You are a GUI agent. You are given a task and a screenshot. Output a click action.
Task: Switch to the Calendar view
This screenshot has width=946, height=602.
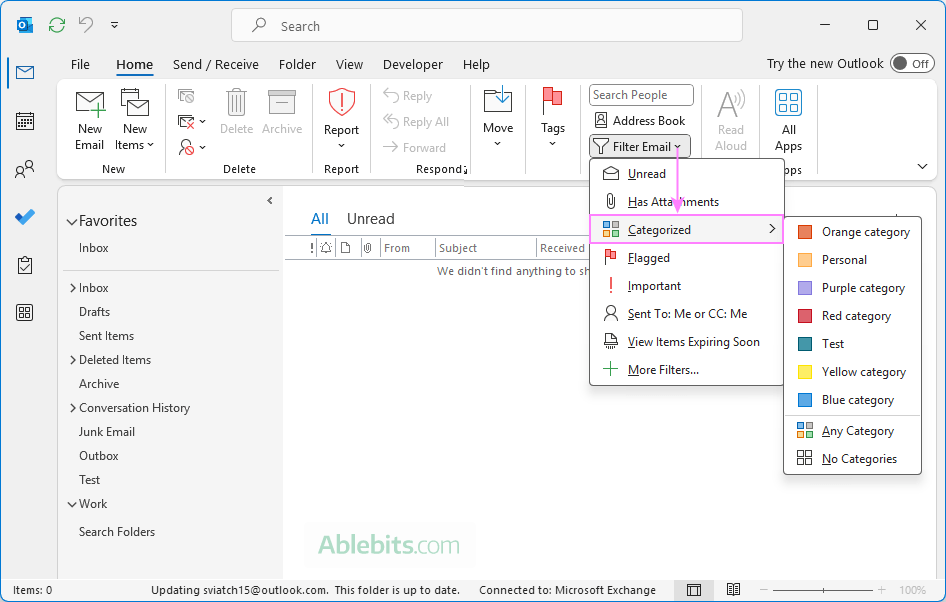point(24,121)
